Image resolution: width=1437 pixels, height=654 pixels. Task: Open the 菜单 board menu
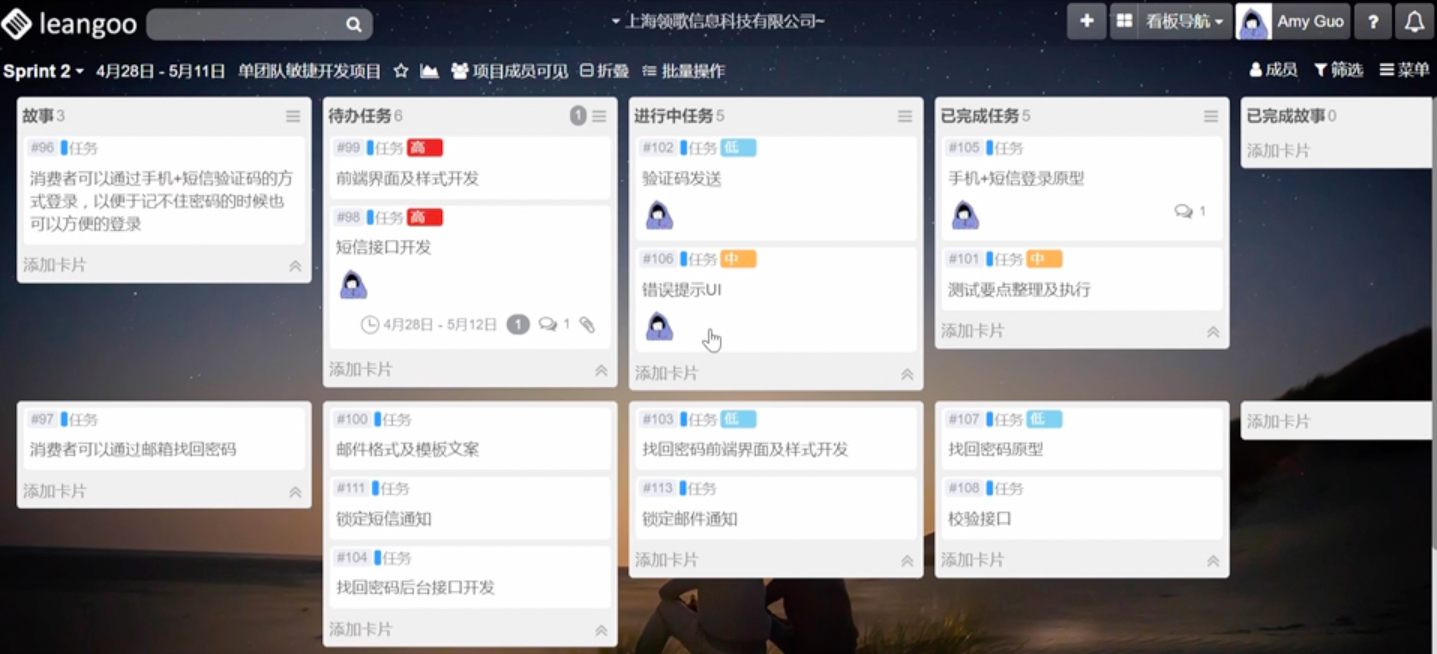(1404, 69)
